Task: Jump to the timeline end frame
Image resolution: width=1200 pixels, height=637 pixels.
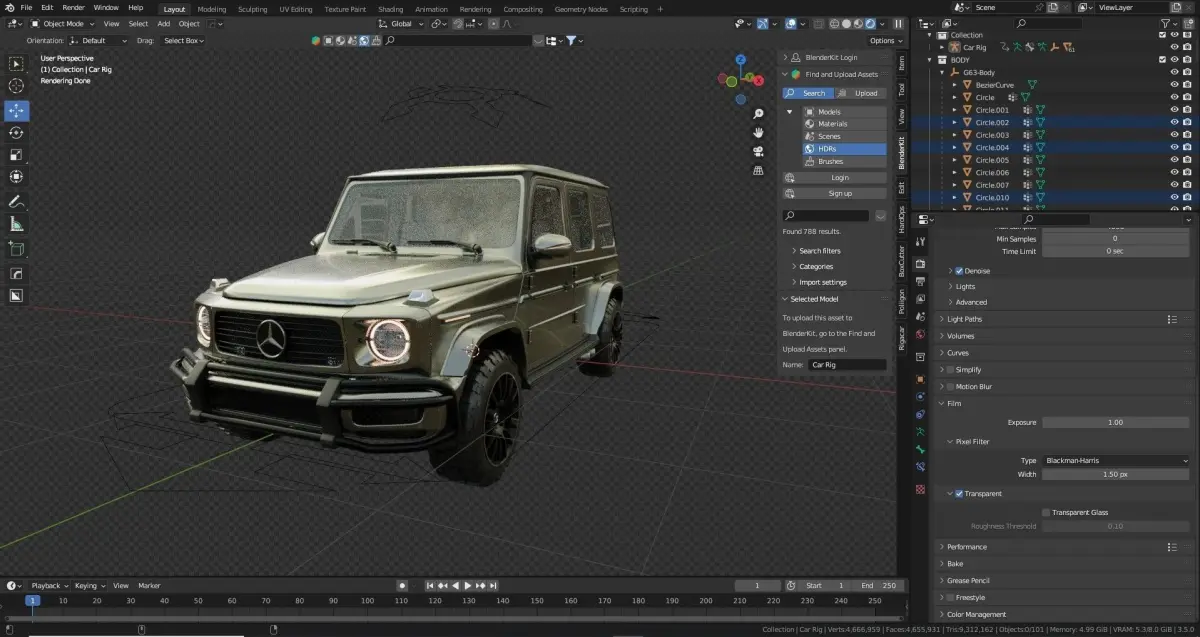Action: point(494,585)
